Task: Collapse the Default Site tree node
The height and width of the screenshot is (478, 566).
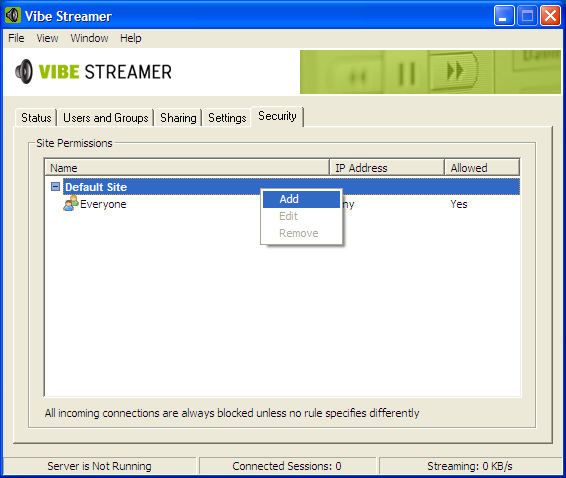Action: tap(55, 187)
